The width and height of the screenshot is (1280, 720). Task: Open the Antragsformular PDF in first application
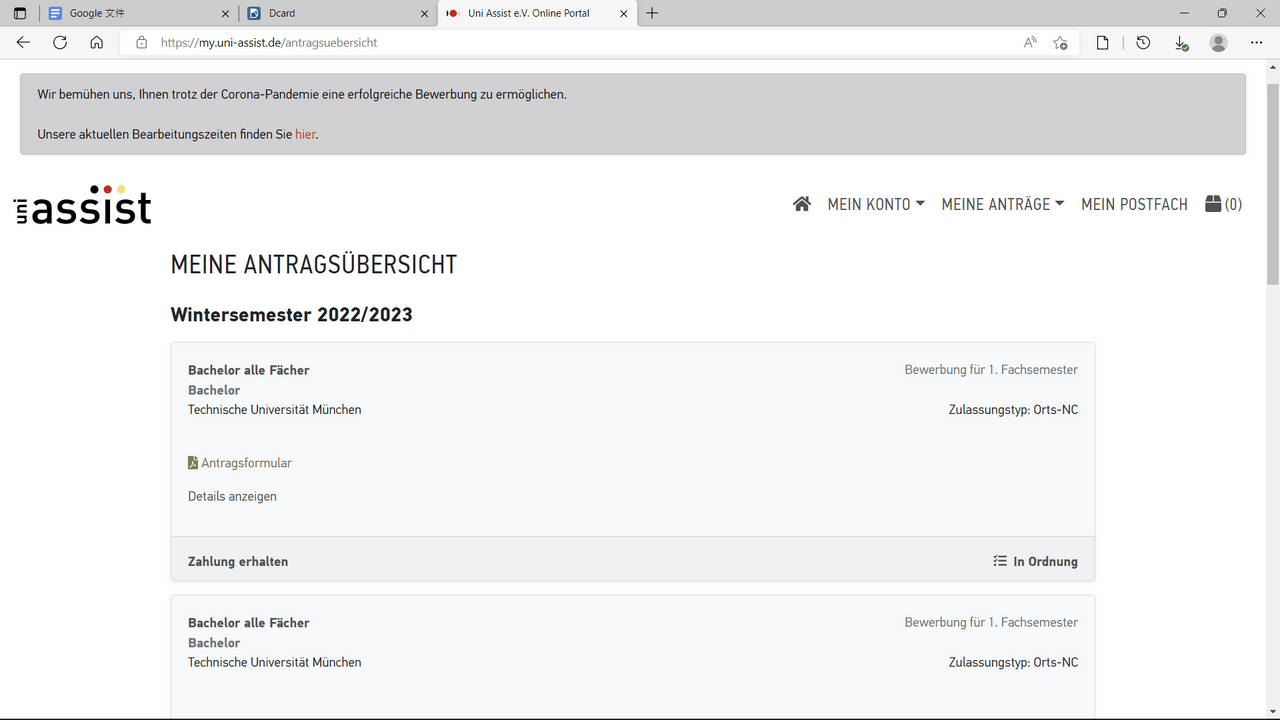click(x=240, y=463)
